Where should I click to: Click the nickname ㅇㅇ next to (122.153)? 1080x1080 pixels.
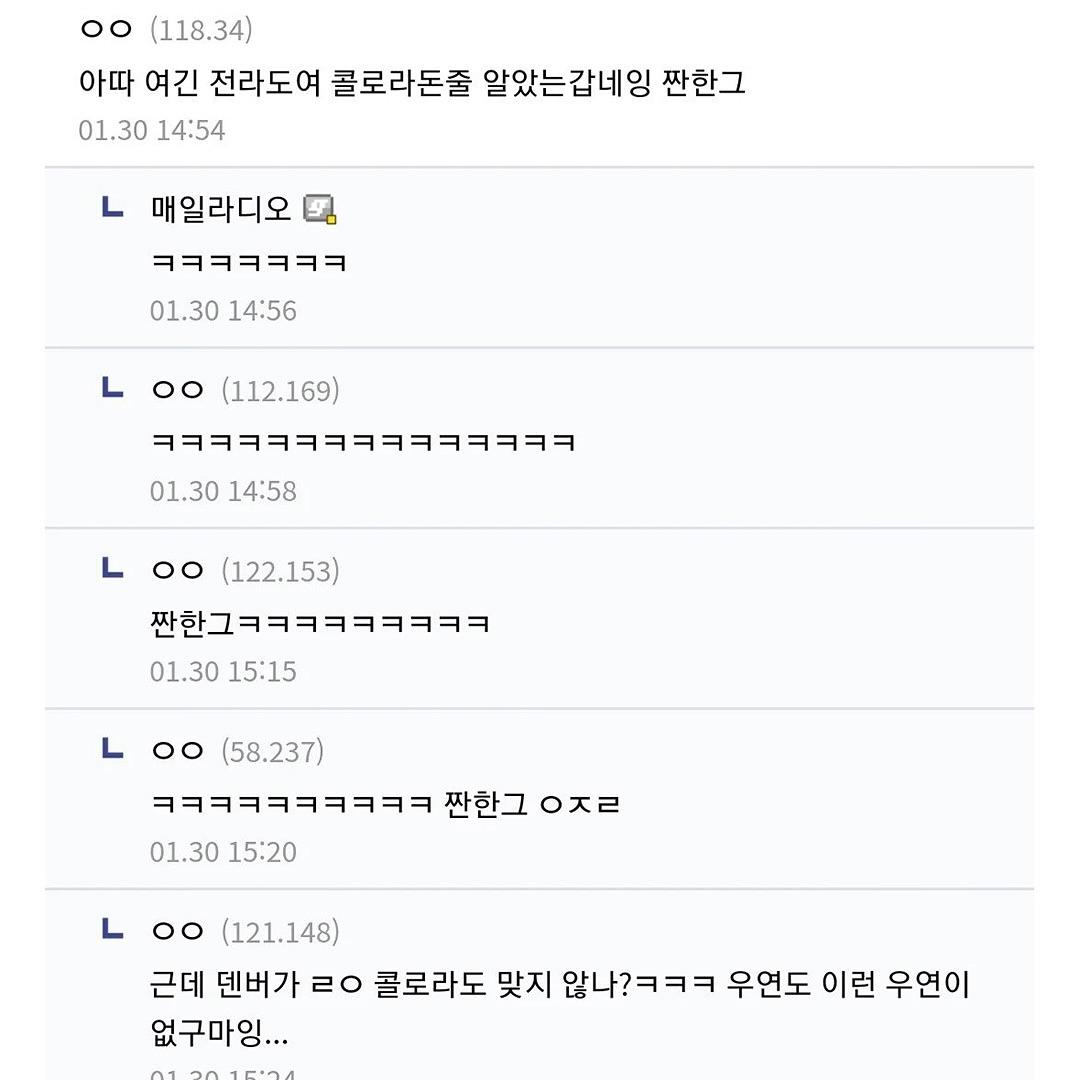pos(178,570)
